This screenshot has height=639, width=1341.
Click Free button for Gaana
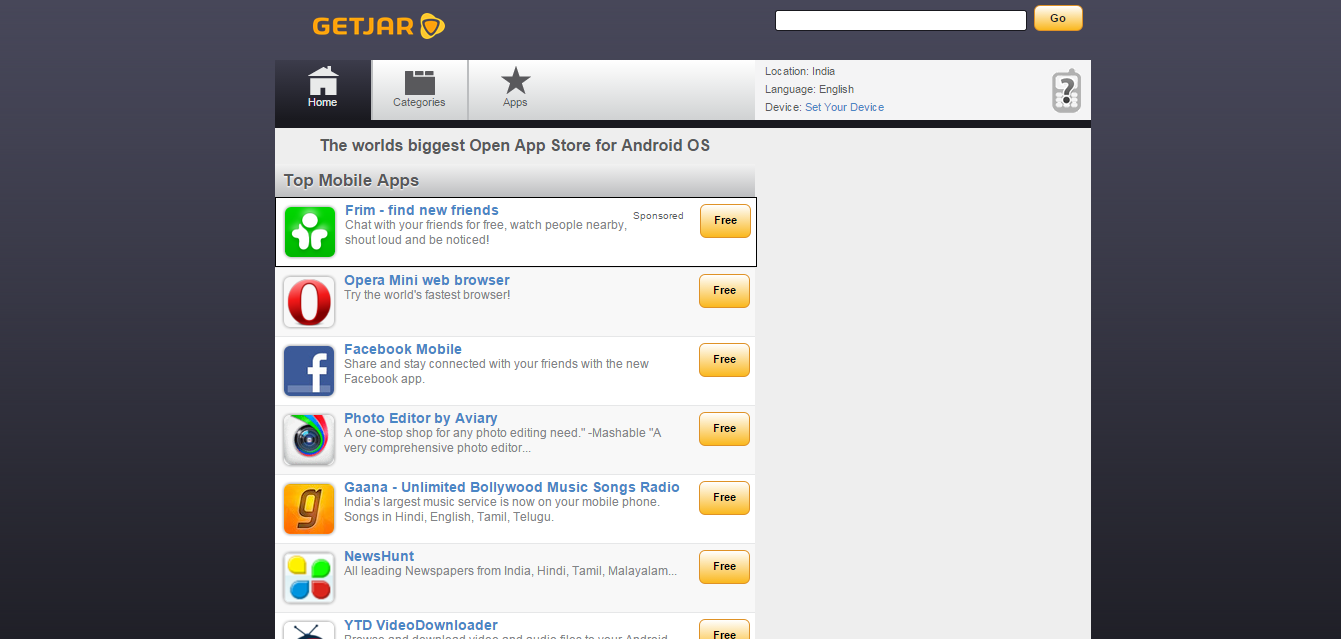tap(724, 498)
